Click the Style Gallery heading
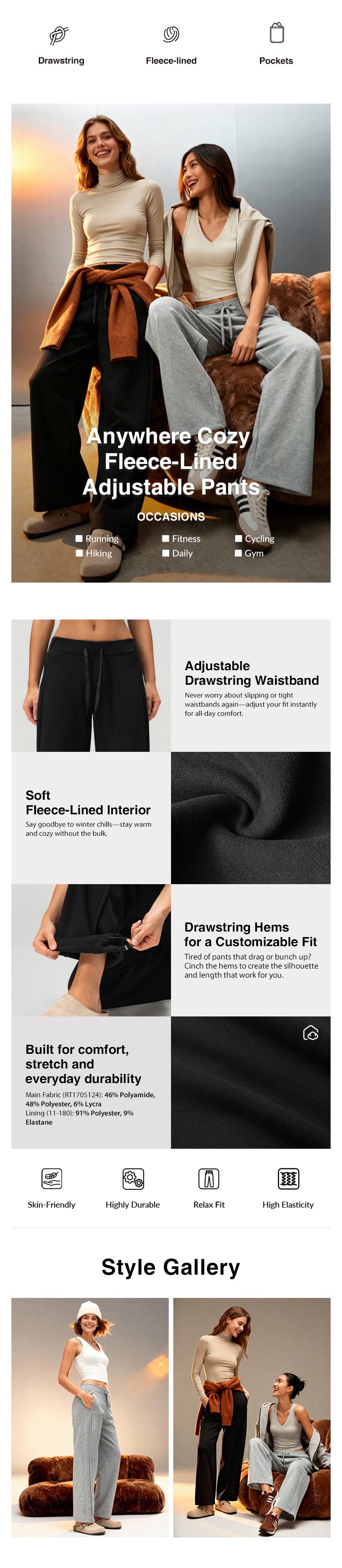Image resolution: width=342 pixels, height=1568 pixels. (171, 1267)
